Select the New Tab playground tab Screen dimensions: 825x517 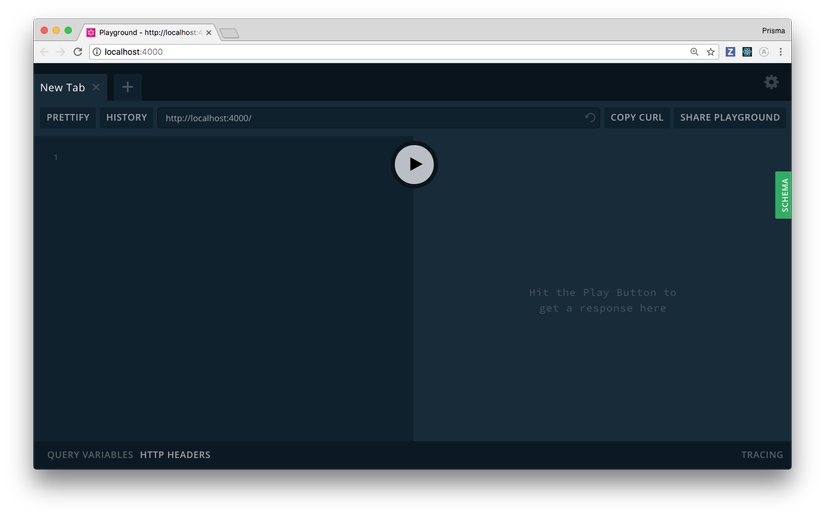click(62, 88)
